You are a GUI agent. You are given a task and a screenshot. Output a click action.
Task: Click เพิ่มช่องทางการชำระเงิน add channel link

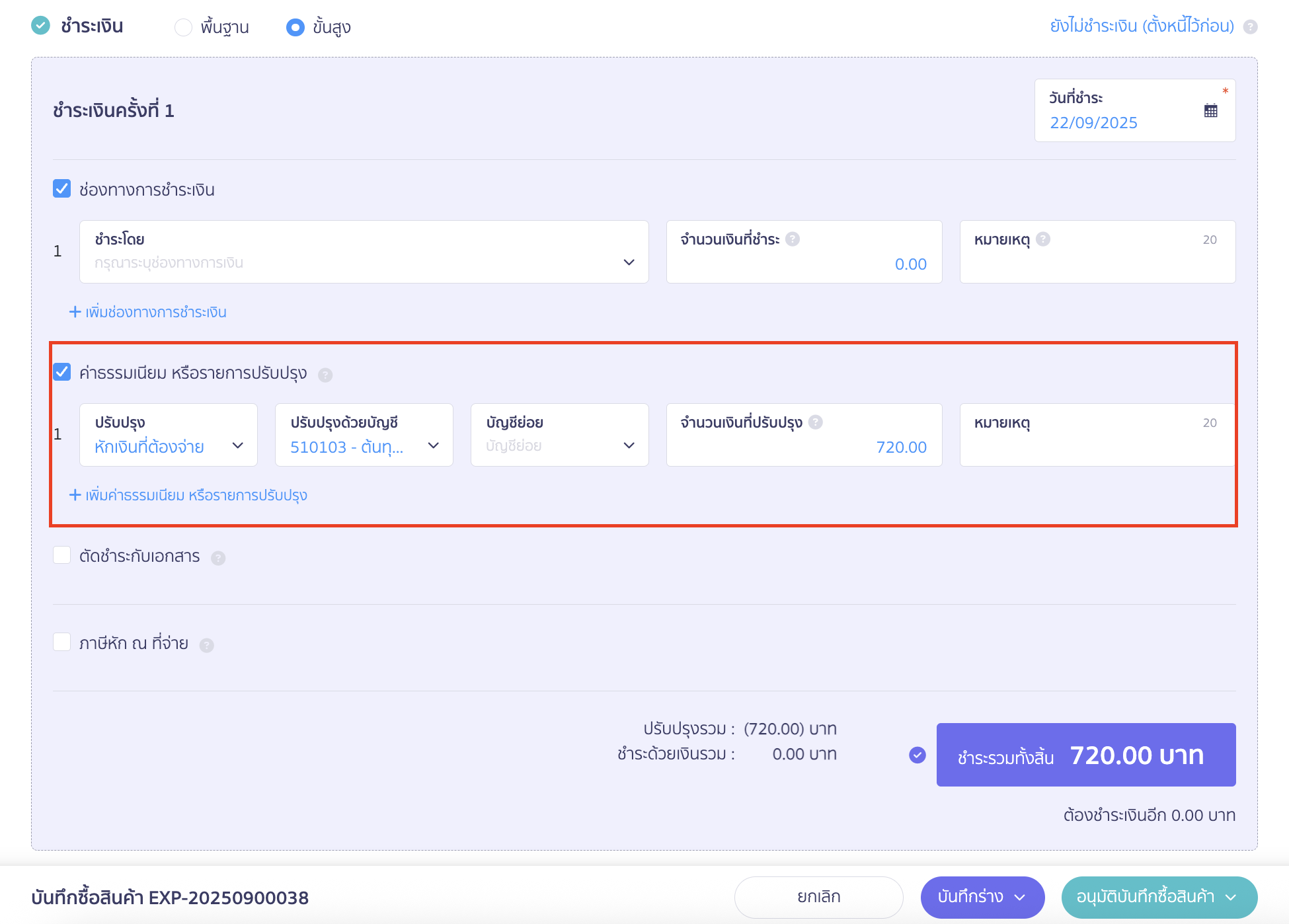point(149,312)
